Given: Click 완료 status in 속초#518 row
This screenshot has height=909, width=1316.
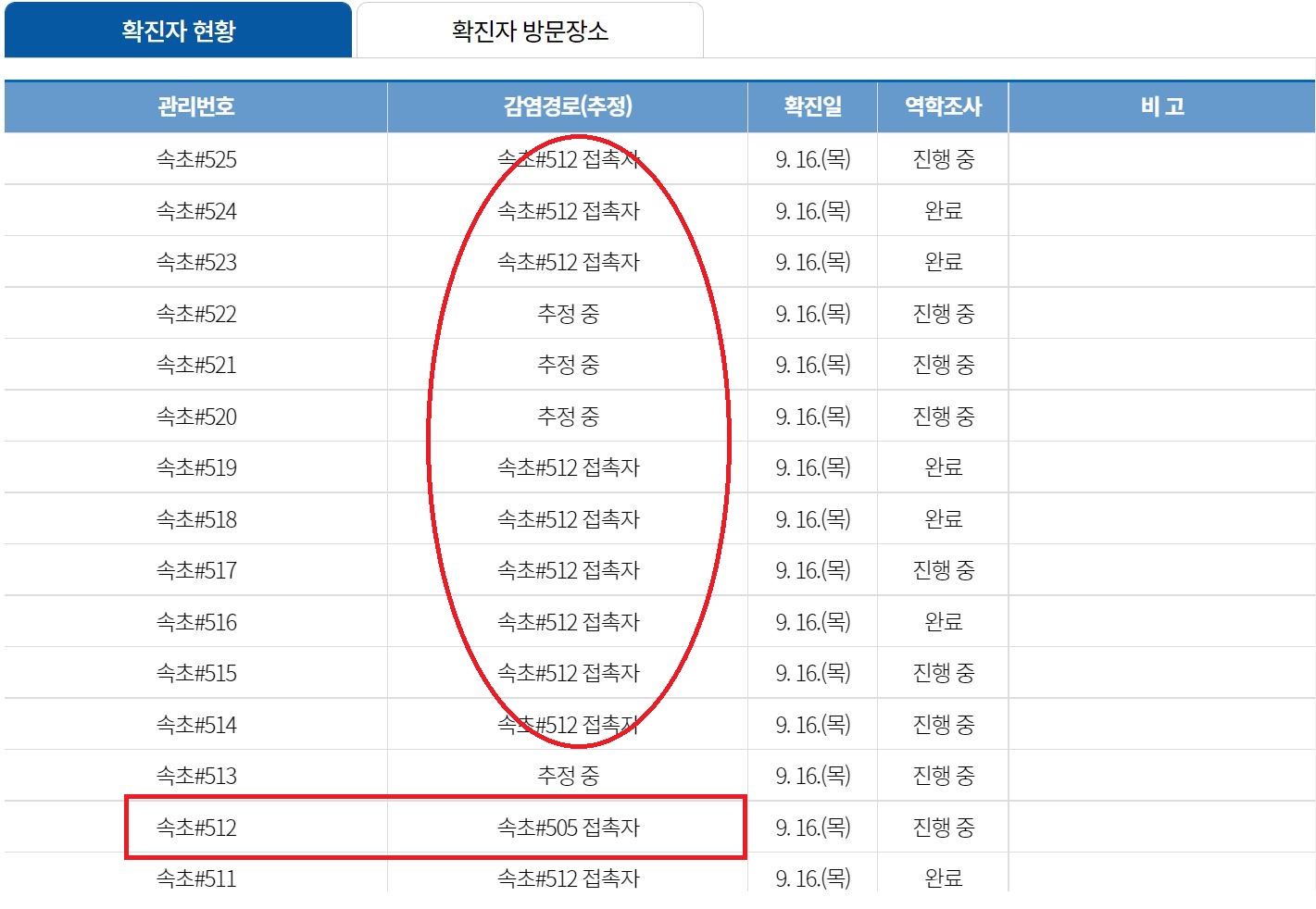Looking at the screenshot, I should click(943, 519).
